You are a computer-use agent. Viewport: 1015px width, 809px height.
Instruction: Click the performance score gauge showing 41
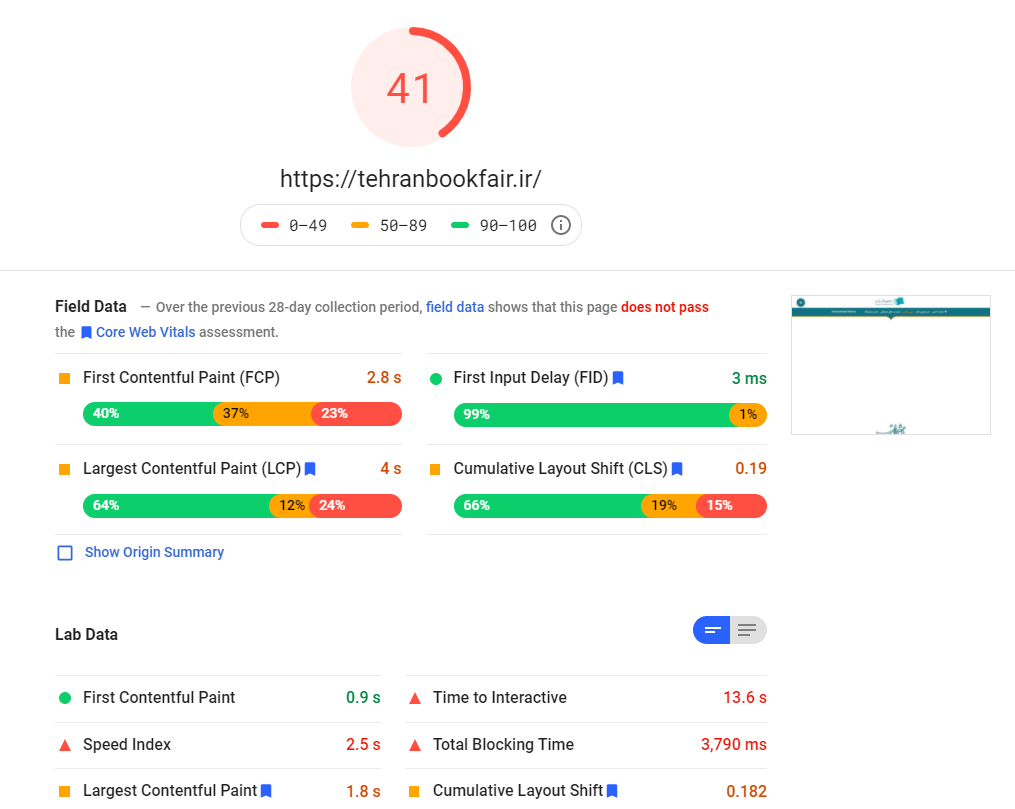click(410, 88)
